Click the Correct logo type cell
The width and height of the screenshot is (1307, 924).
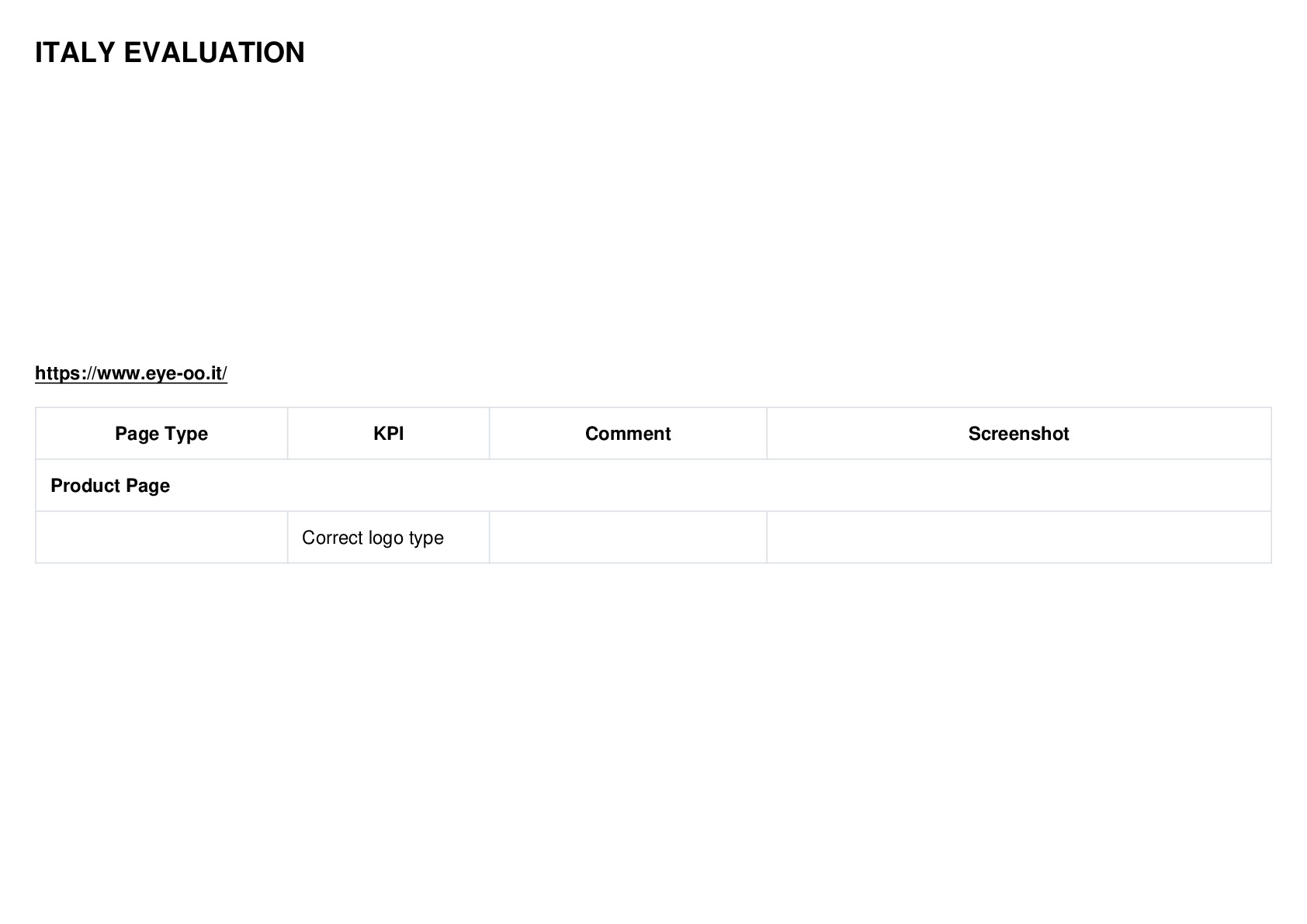(x=389, y=538)
